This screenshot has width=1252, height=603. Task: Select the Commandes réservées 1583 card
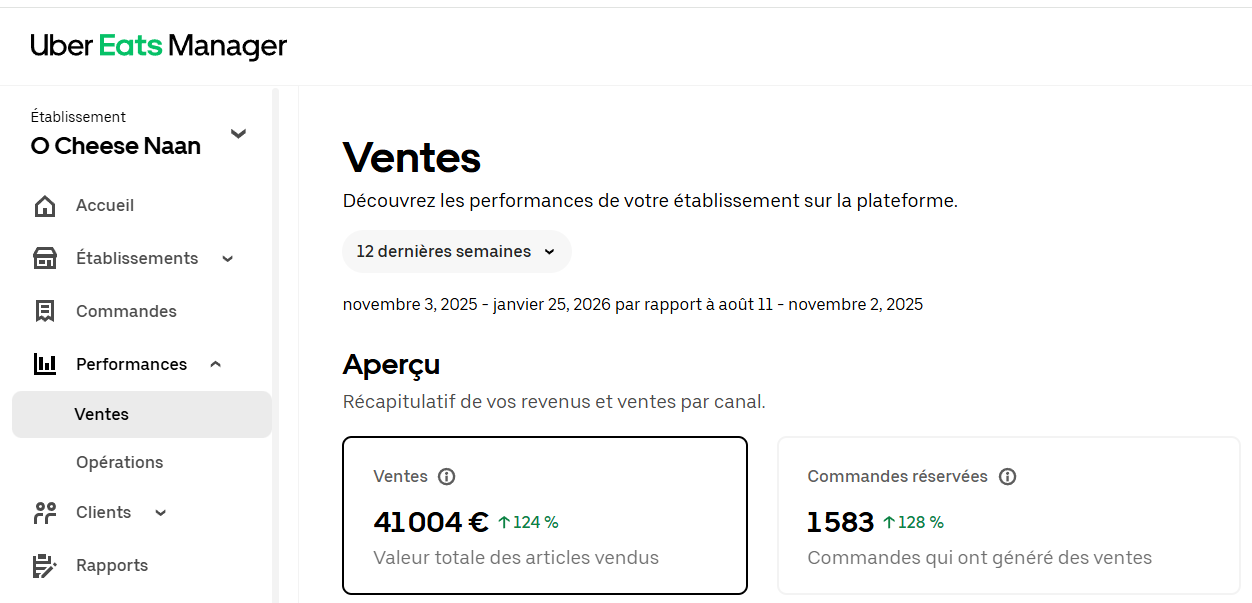1009,515
